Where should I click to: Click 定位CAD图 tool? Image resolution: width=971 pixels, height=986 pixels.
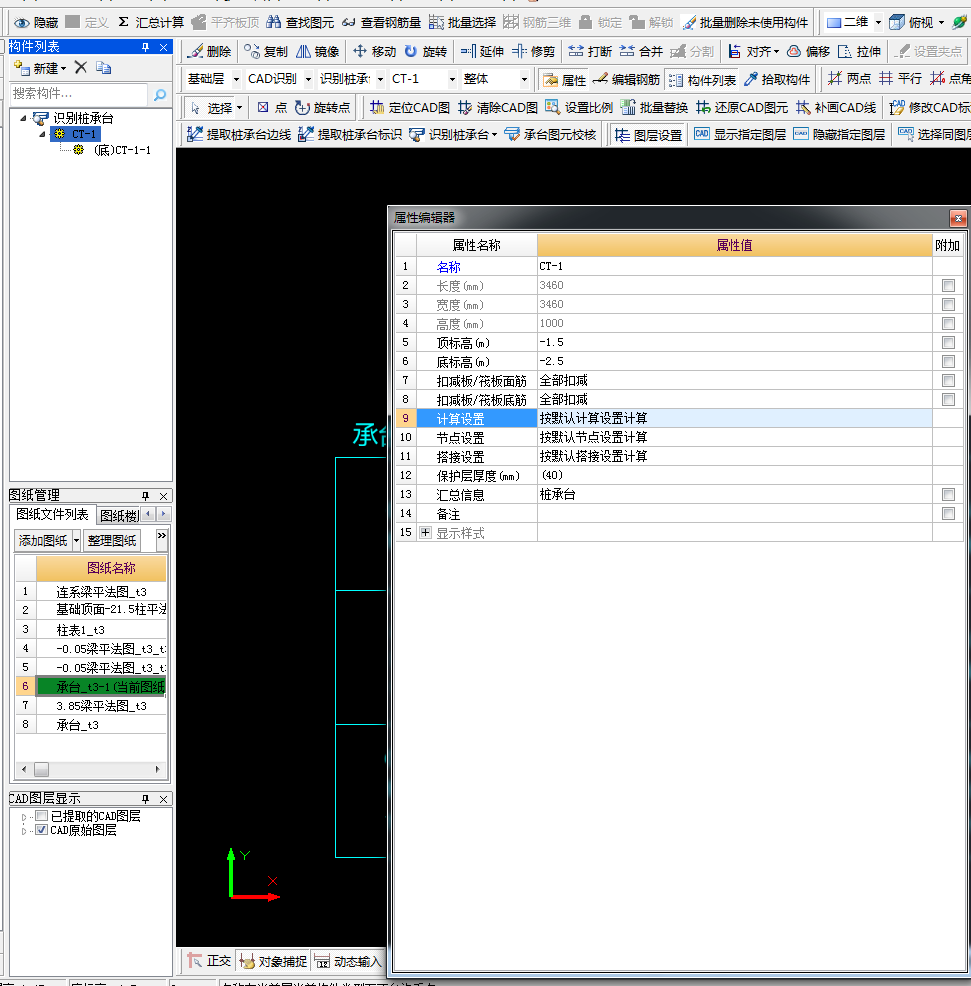click(410, 108)
